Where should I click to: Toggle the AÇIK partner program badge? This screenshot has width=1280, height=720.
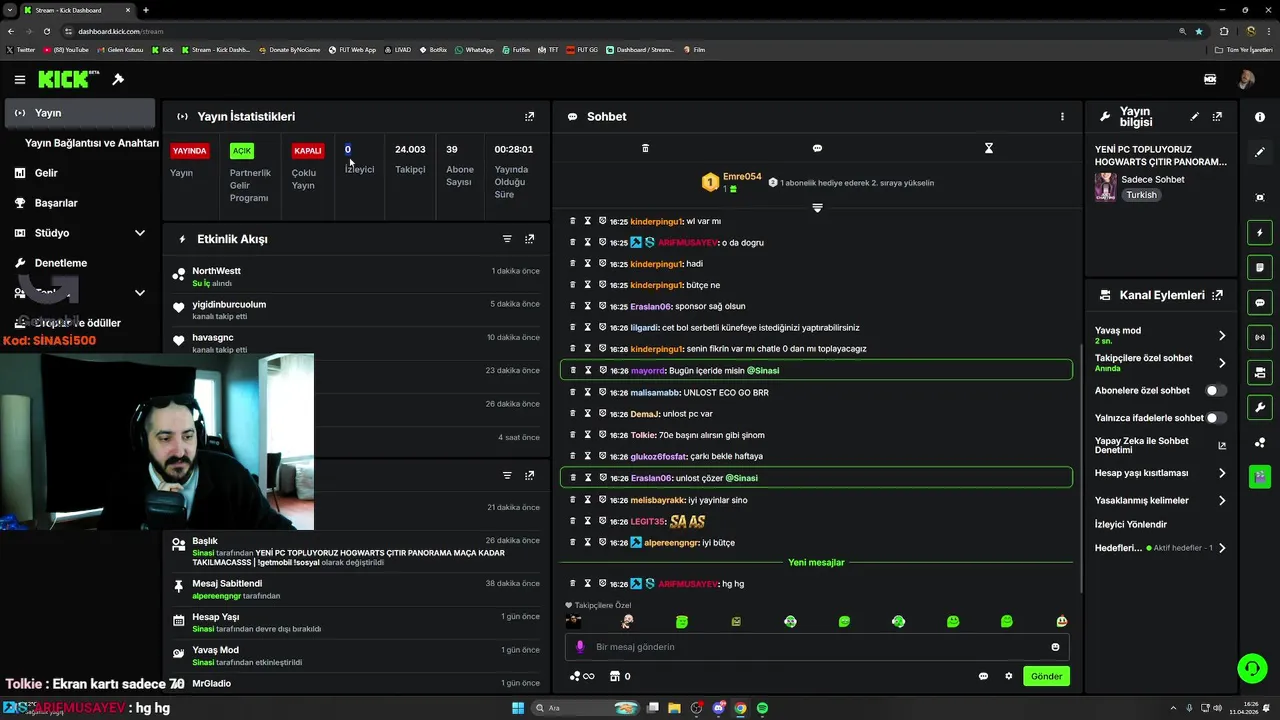(242, 151)
